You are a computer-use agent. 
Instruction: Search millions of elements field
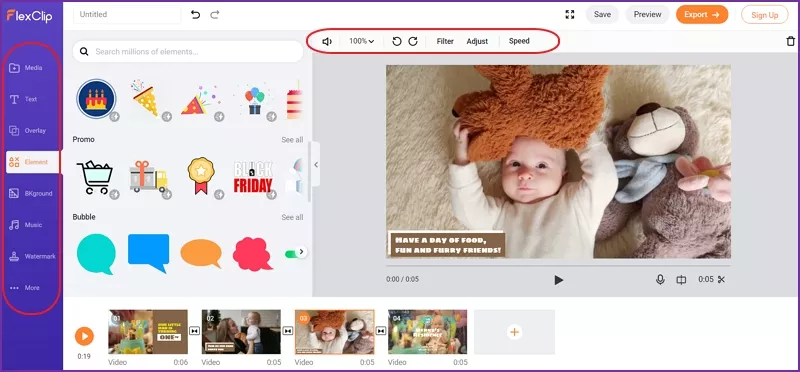coord(188,52)
